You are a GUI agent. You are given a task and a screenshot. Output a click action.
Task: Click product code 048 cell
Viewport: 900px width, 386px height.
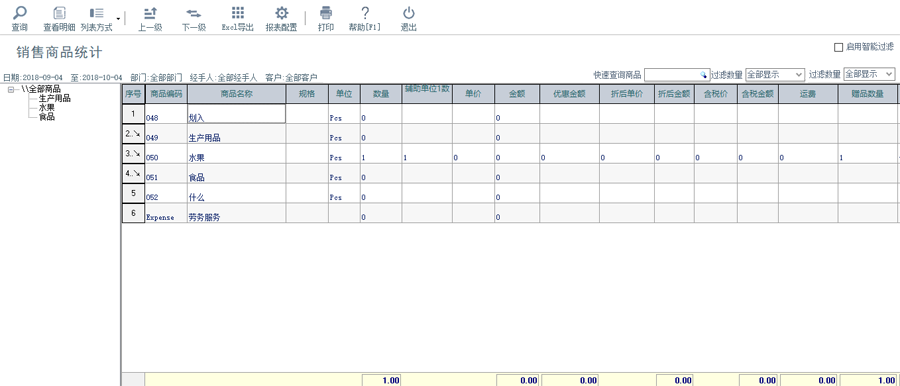coord(166,114)
